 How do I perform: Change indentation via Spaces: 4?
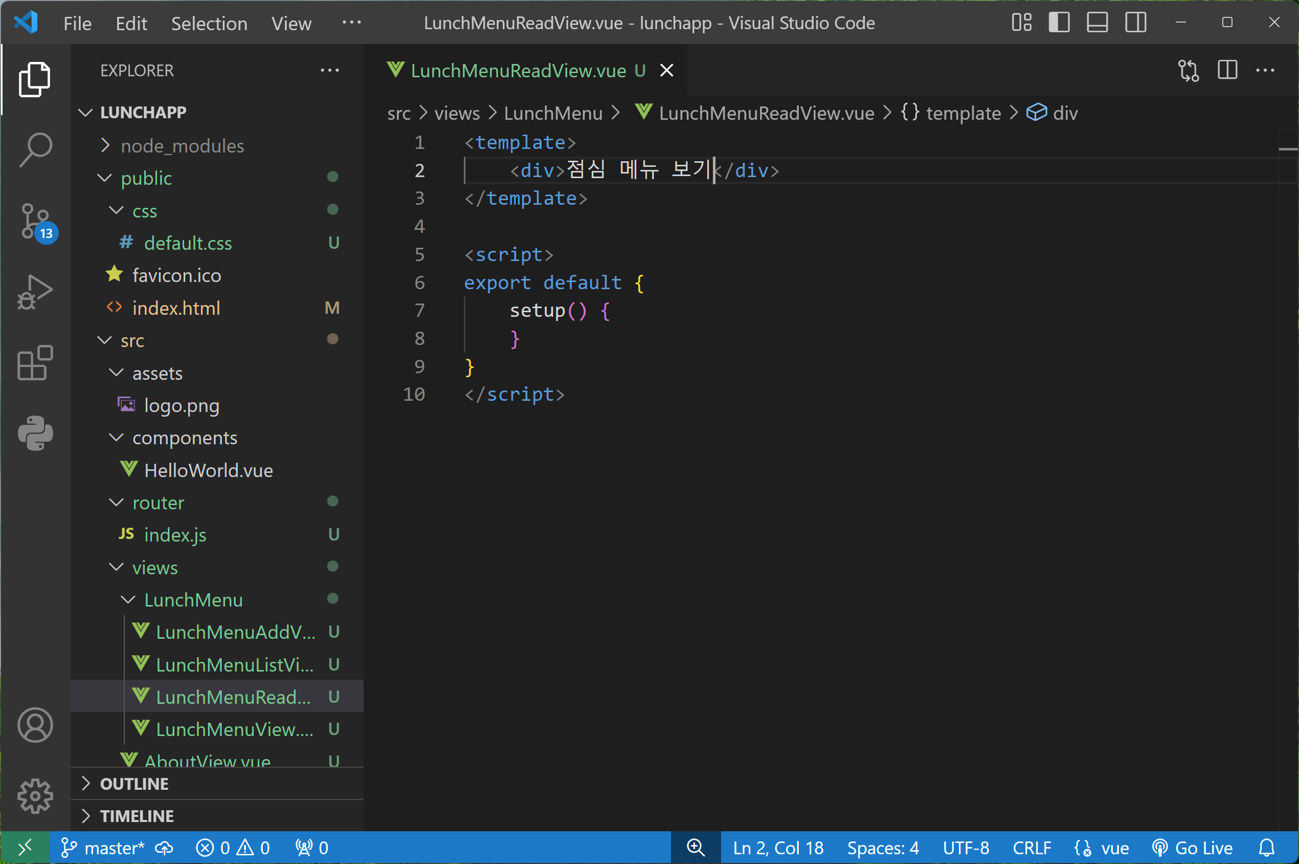pos(883,848)
